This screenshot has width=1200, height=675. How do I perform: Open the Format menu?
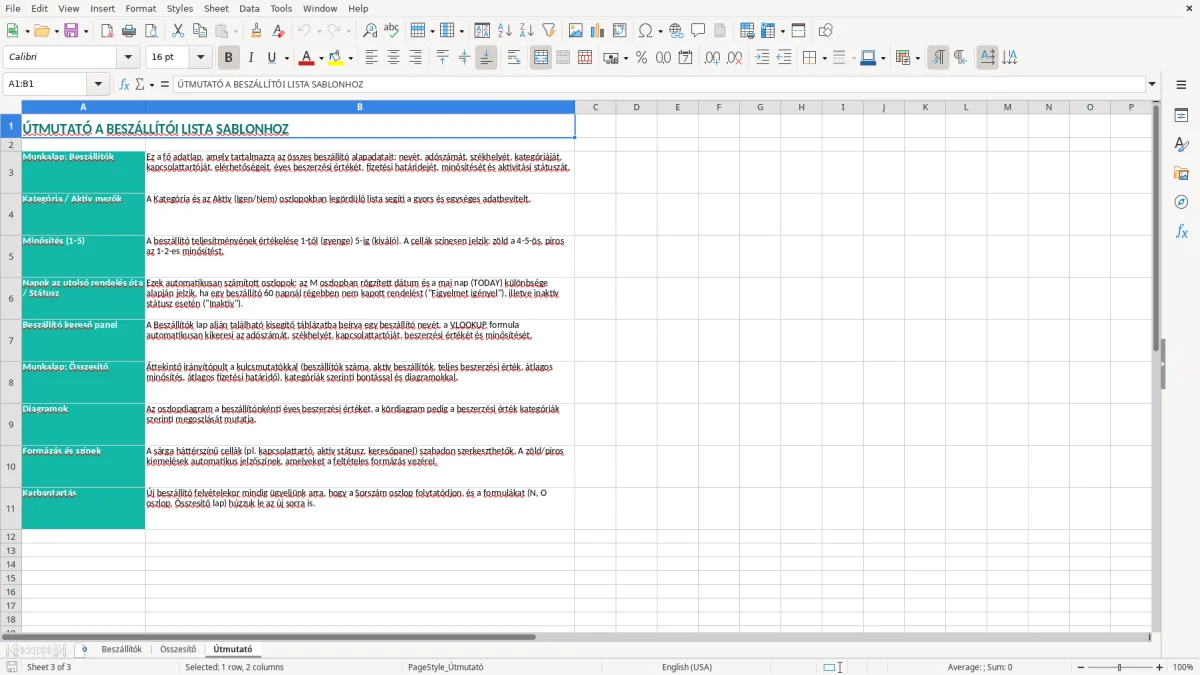(x=140, y=8)
